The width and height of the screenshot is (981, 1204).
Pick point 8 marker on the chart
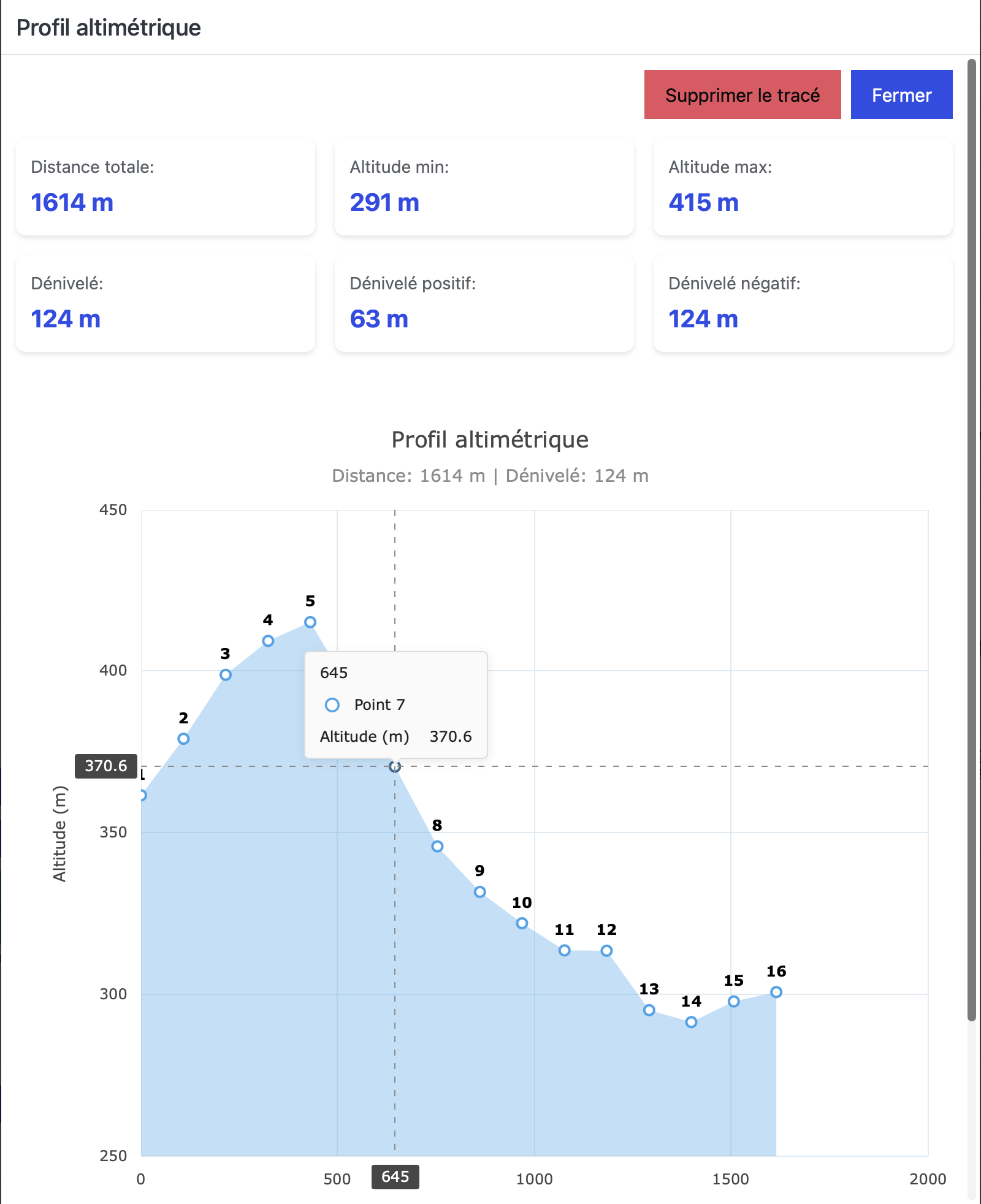point(437,847)
